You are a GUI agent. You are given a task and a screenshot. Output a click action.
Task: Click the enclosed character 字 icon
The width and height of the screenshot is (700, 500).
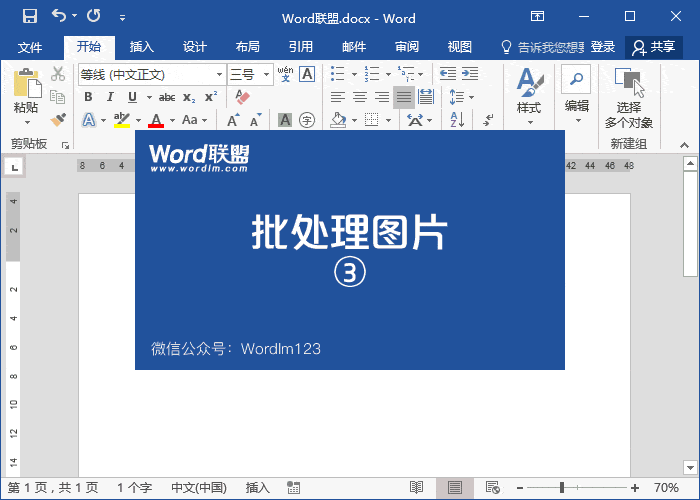pyautogui.click(x=307, y=120)
